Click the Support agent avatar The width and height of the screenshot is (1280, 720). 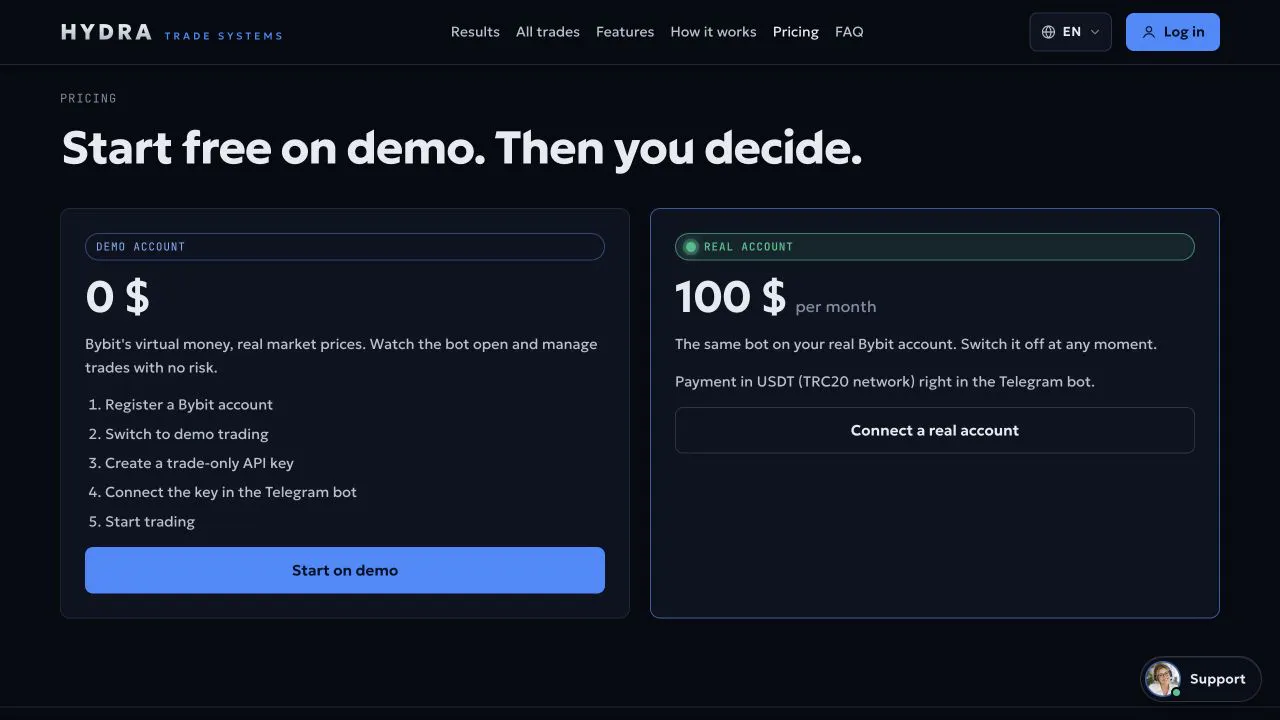1162,679
